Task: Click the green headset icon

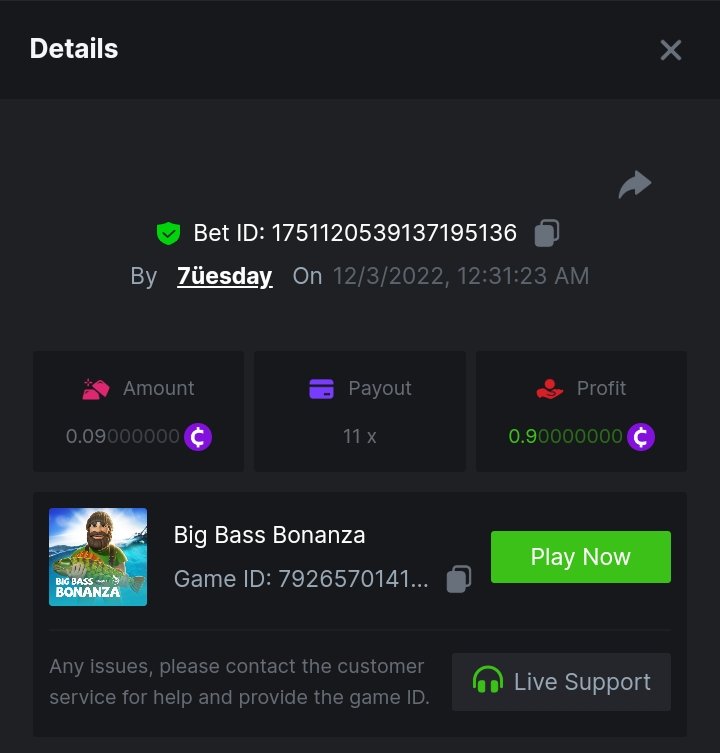Action: 488,682
